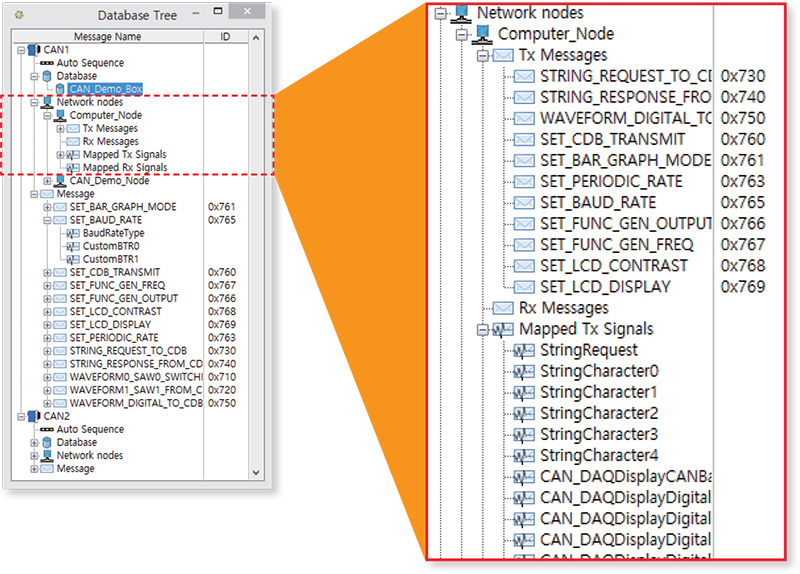Select the WAVEFORM1_SAW1_FROM_C message row
800x574 pixels.
coord(135,389)
